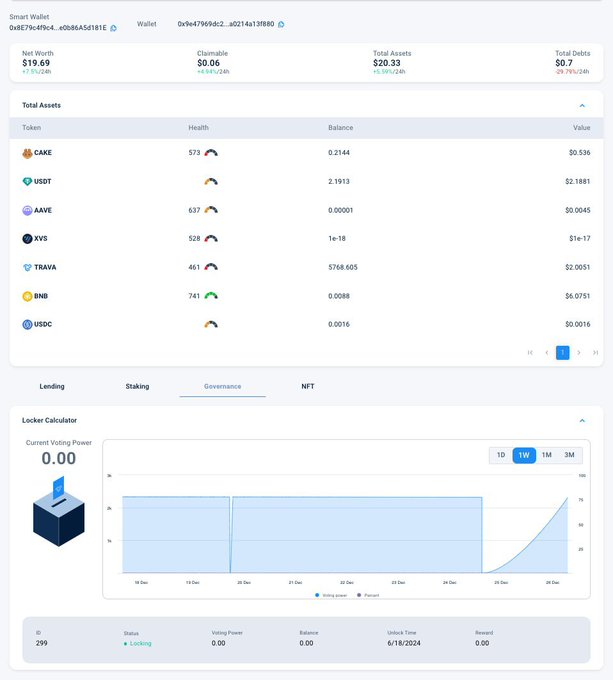Go to next assets page
Viewport: 613px width, 680px height.
(579, 353)
